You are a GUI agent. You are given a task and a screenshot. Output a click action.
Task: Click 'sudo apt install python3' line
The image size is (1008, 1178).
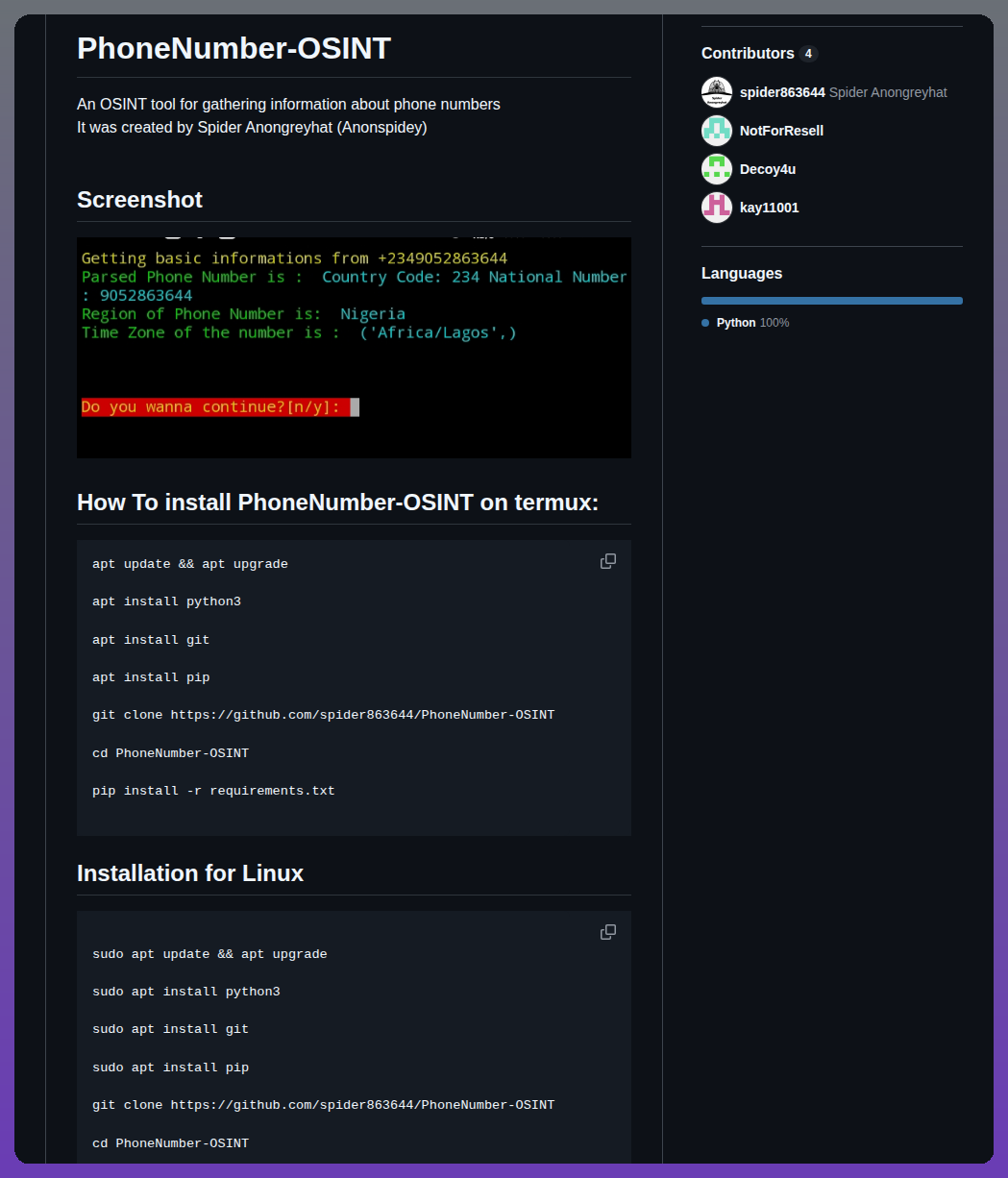point(186,992)
